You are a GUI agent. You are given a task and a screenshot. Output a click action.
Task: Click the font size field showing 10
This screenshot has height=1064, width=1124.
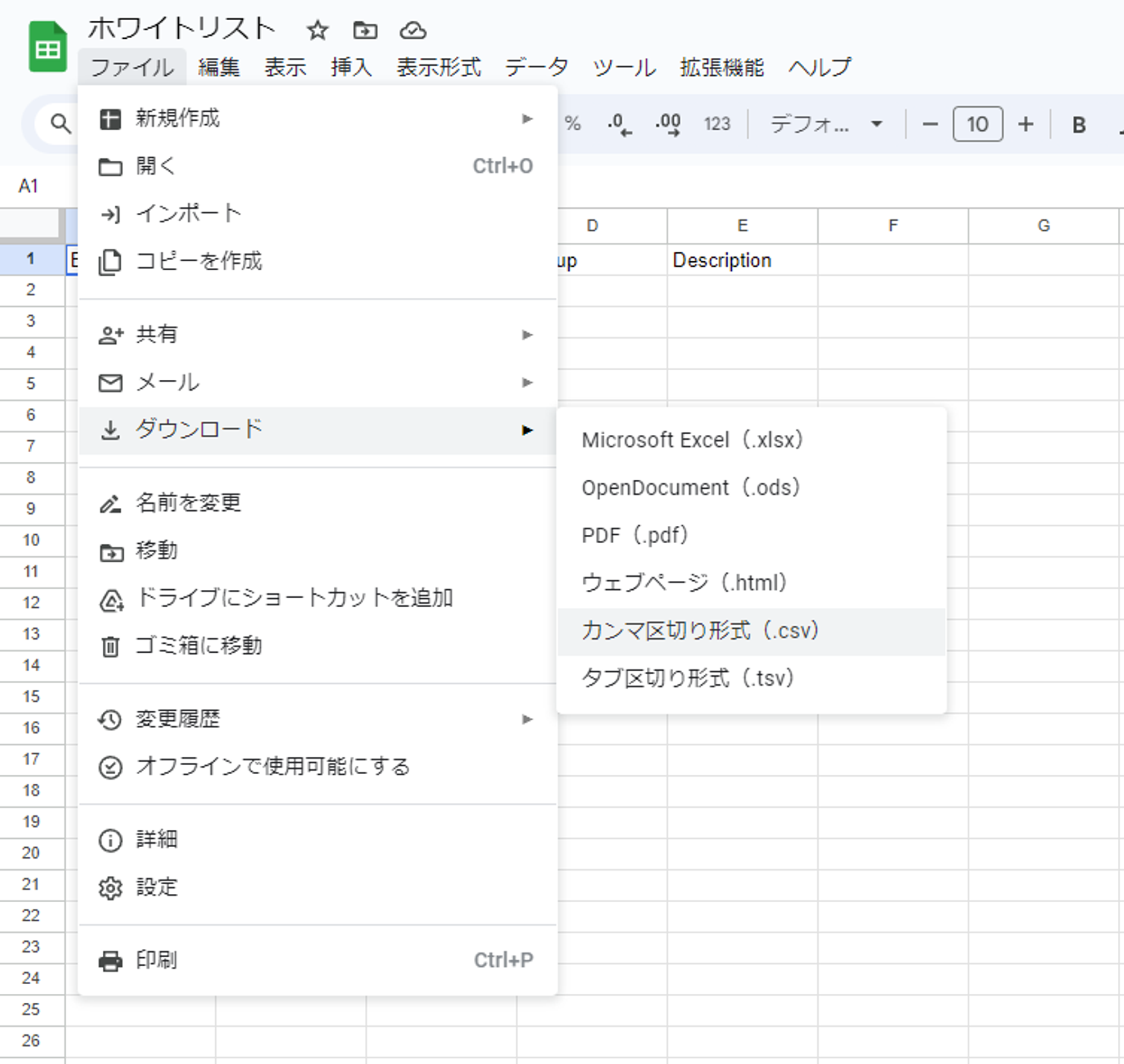(x=977, y=124)
